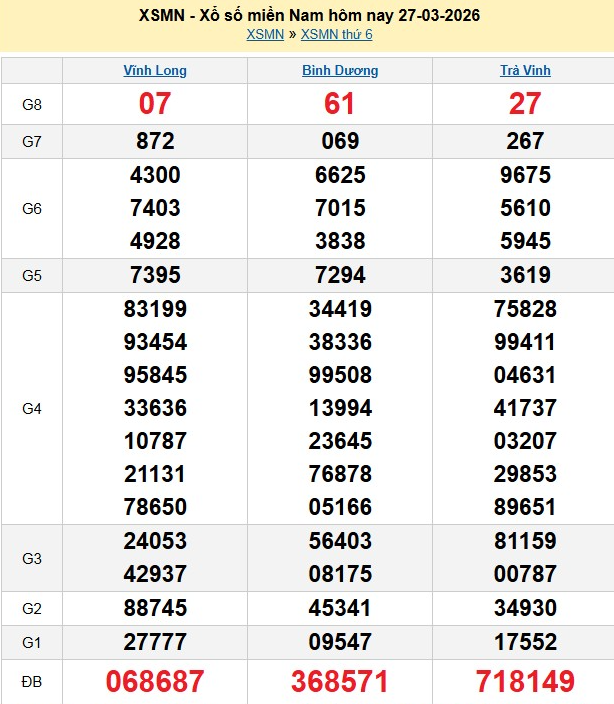The image size is (614, 704).
Task: Open the Bình Dương province link
Action: click(x=340, y=71)
